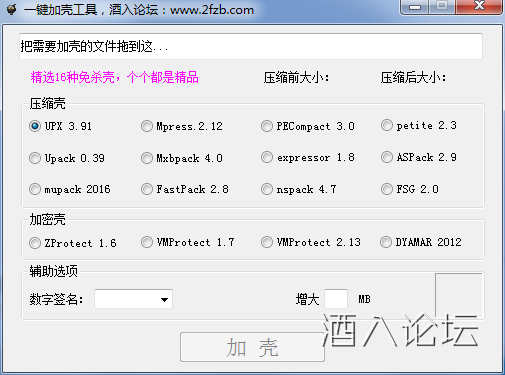Image resolution: width=505 pixels, height=375 pixels.
Task: Click the file path drop box
Action: coord(251,46)
